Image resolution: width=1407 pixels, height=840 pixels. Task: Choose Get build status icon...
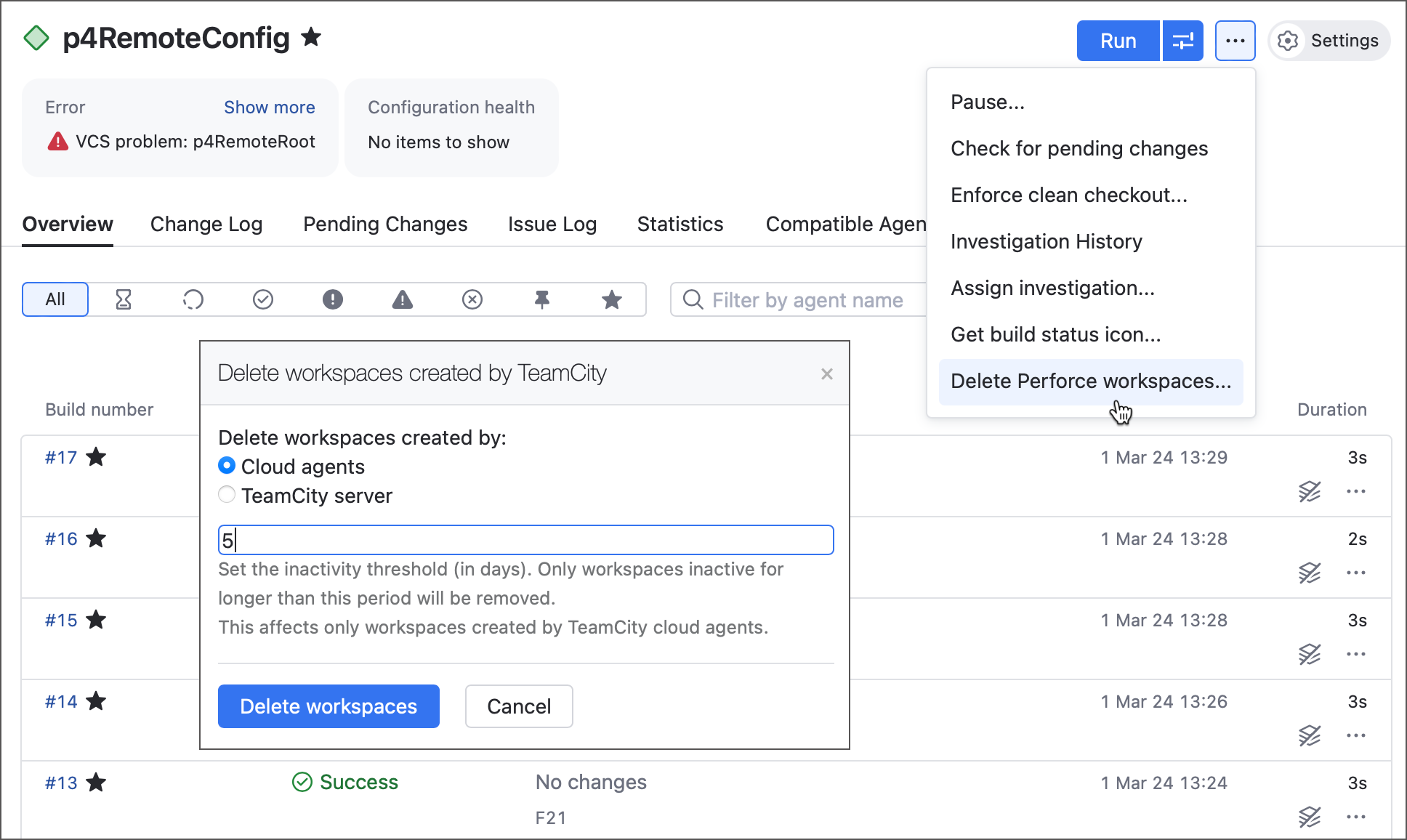click(x=1091, y=334)
